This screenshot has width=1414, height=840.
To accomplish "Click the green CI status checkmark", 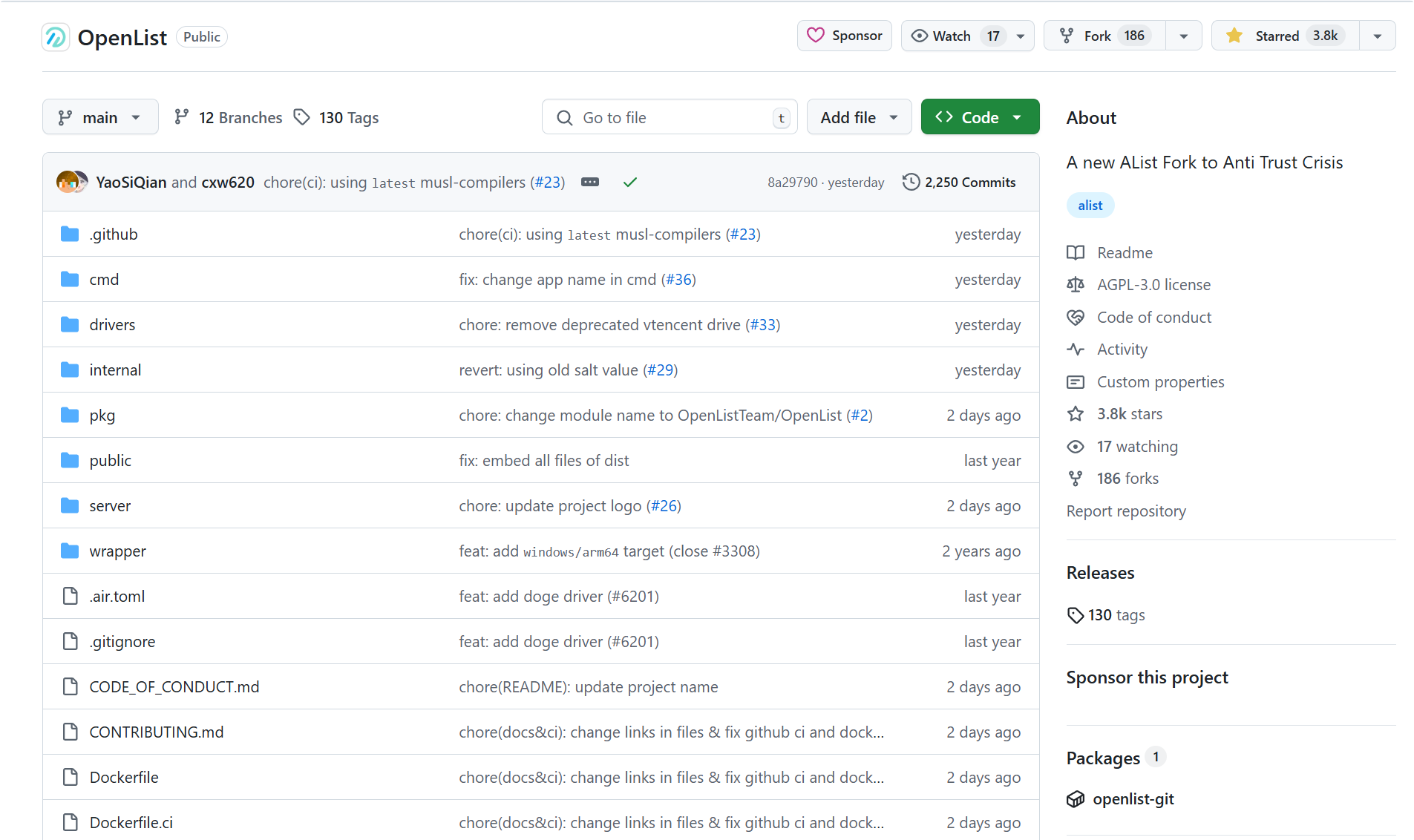I will point(630,182).
